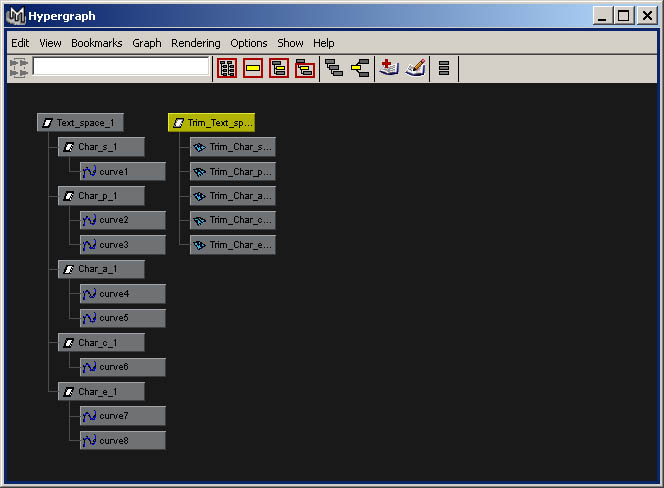Click the Create Bookmark icon

tap(389, 68)
